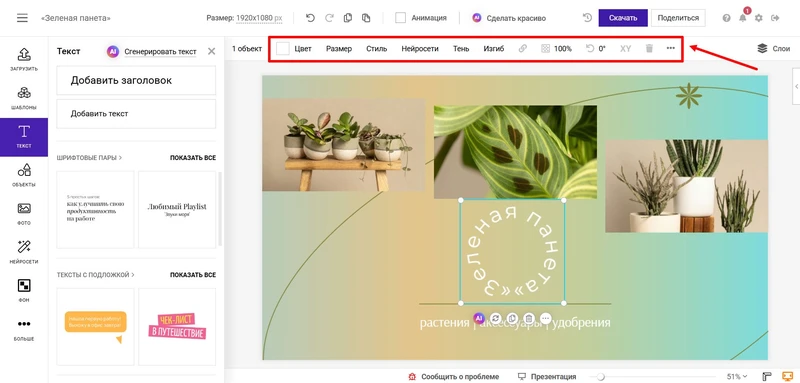Show all Тексты с подложкой
Image resolution: width=800 pixels, height=383 pixels.
pyautogui.click(x=193, y=274)
